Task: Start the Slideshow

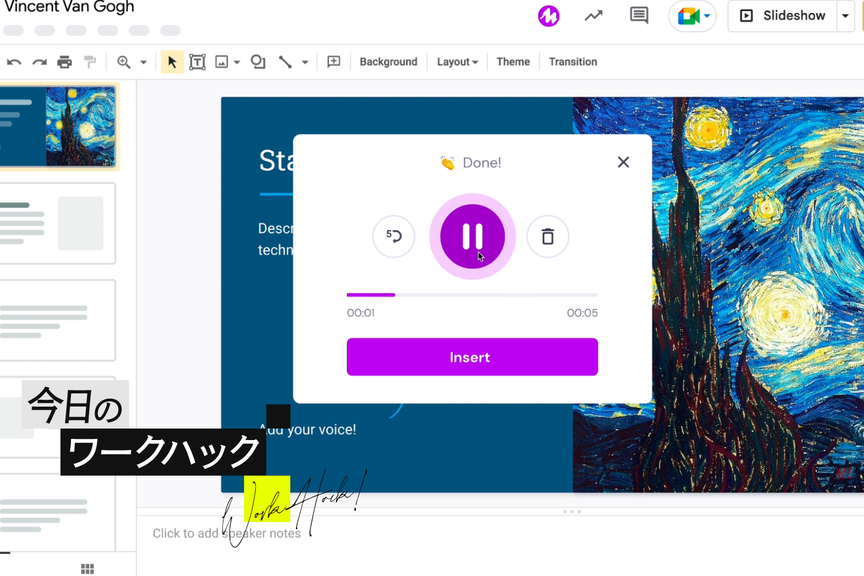Action: point(782,16)
